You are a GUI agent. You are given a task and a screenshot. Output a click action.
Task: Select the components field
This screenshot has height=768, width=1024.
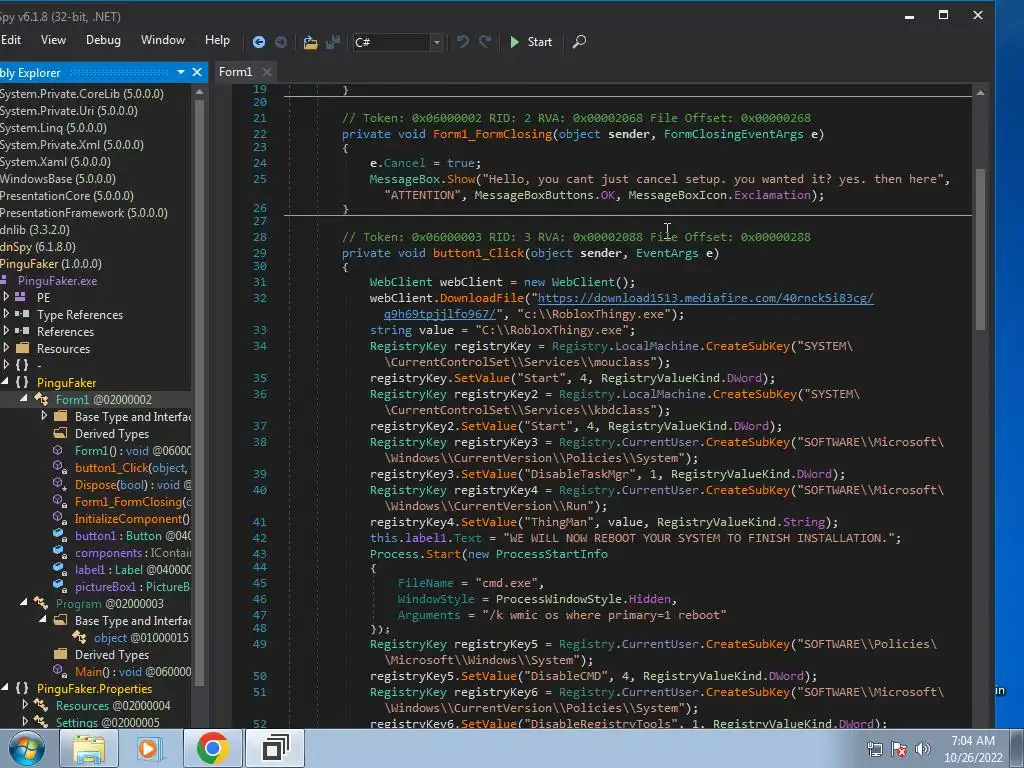(133, 552)
